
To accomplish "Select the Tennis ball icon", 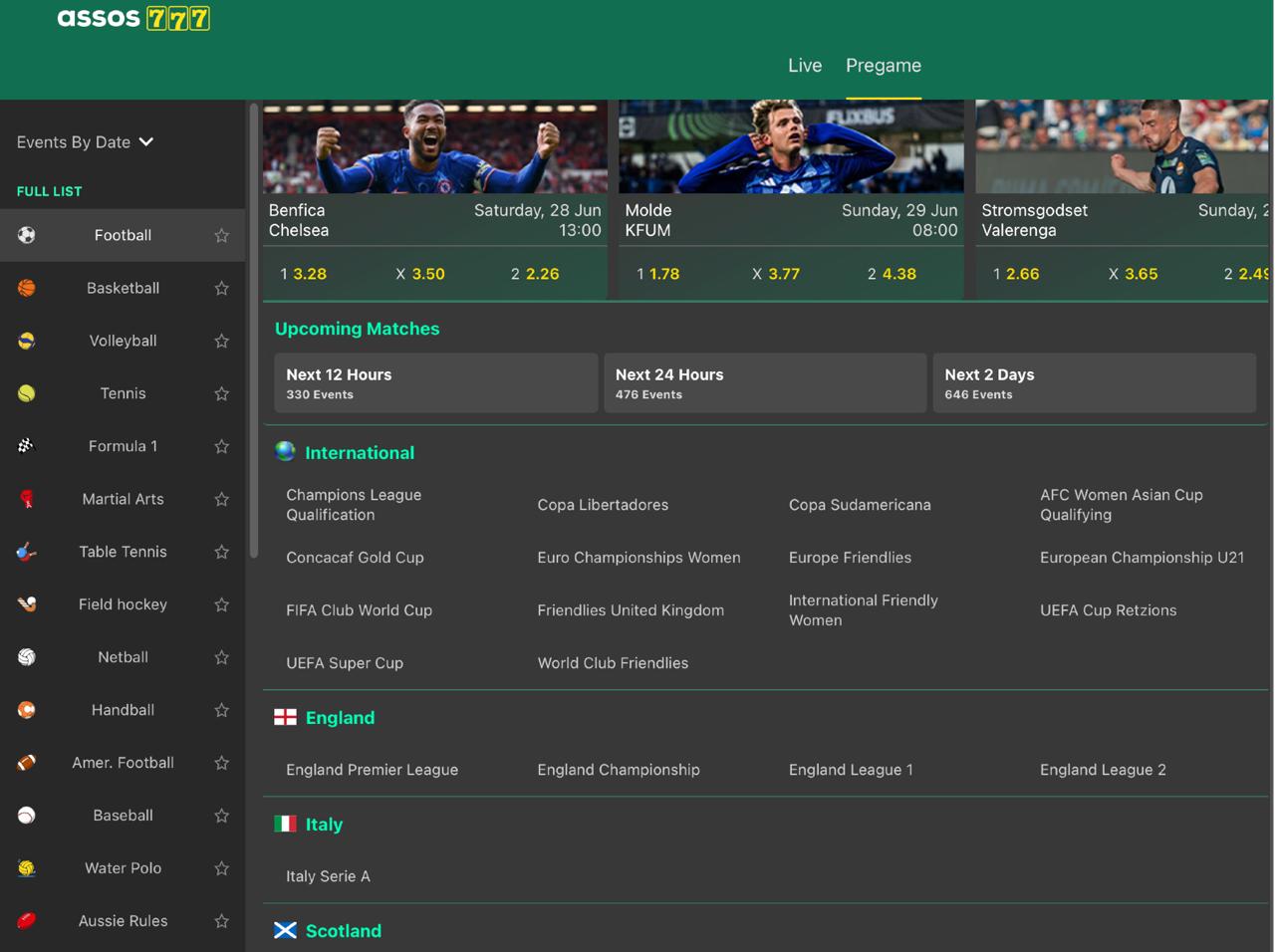I will click(27, 393).
